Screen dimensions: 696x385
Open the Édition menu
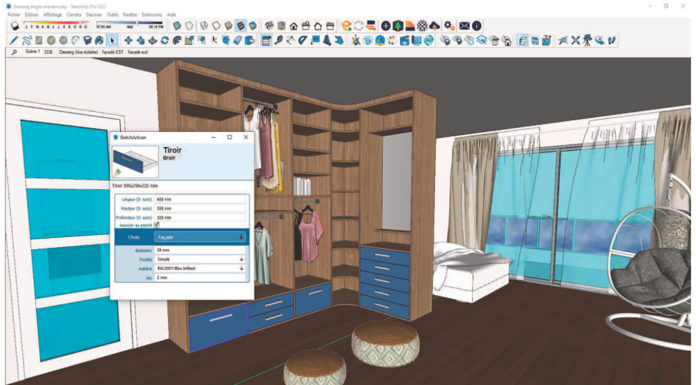[32, 15]
